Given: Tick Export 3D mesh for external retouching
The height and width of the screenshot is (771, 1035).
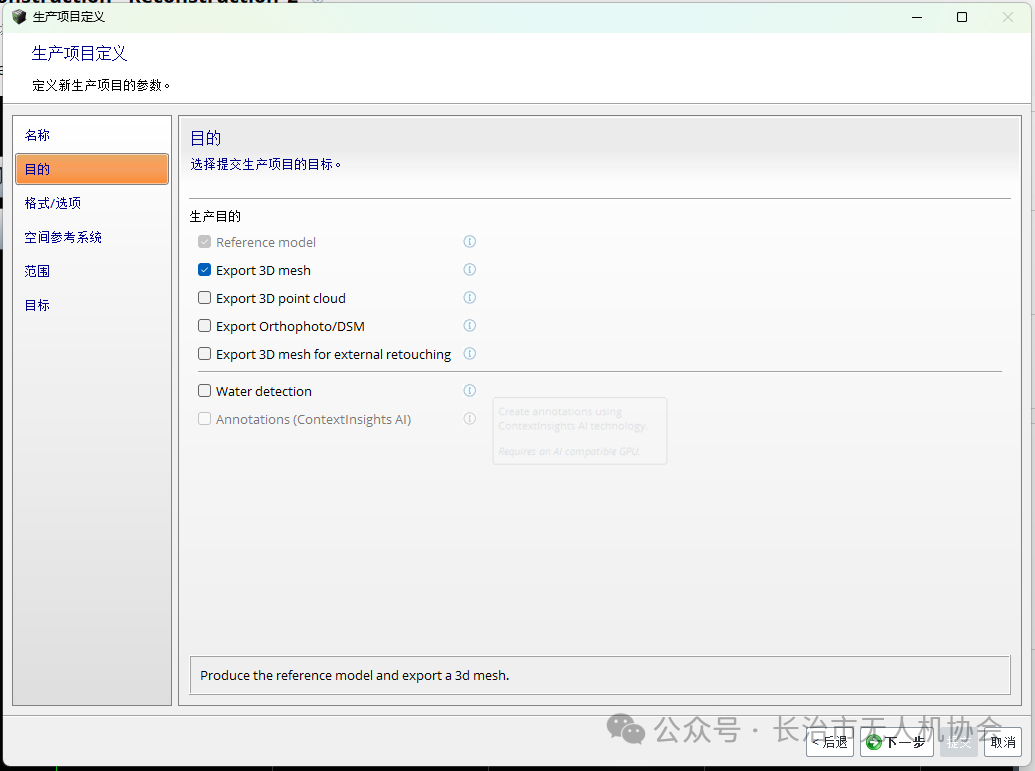Looking at the screenshot, I should (x=205, y=354).
